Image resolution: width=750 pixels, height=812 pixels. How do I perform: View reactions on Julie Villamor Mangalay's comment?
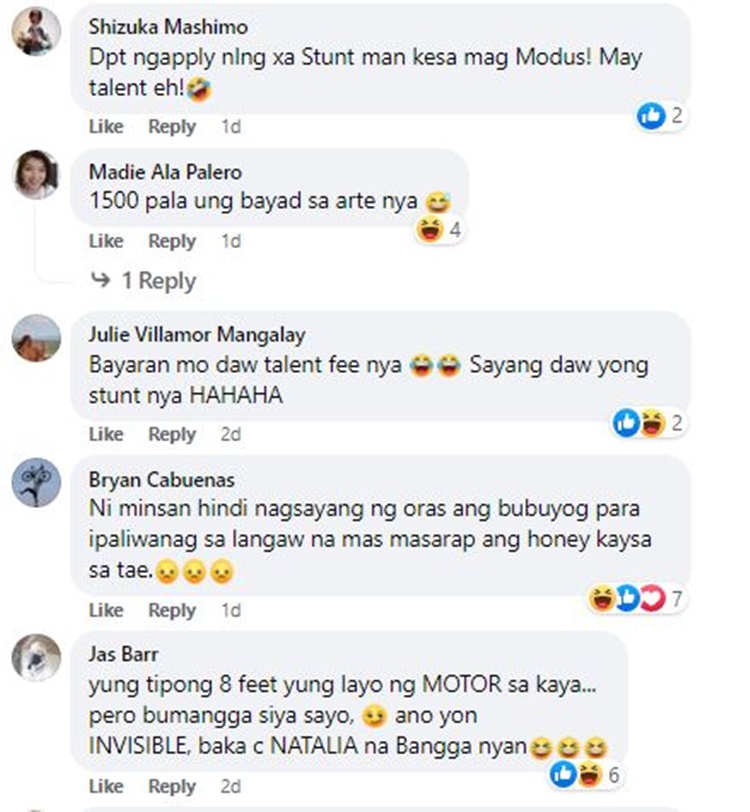click(648, 423)
